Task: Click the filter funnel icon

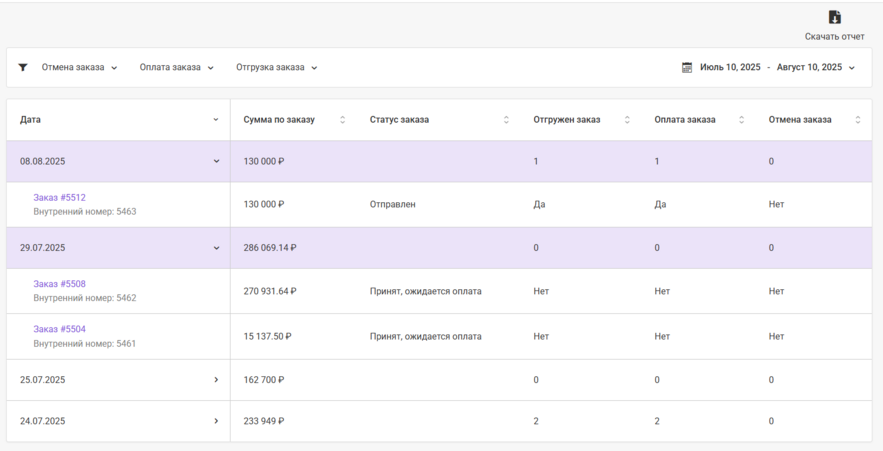Action: (23, 68)
